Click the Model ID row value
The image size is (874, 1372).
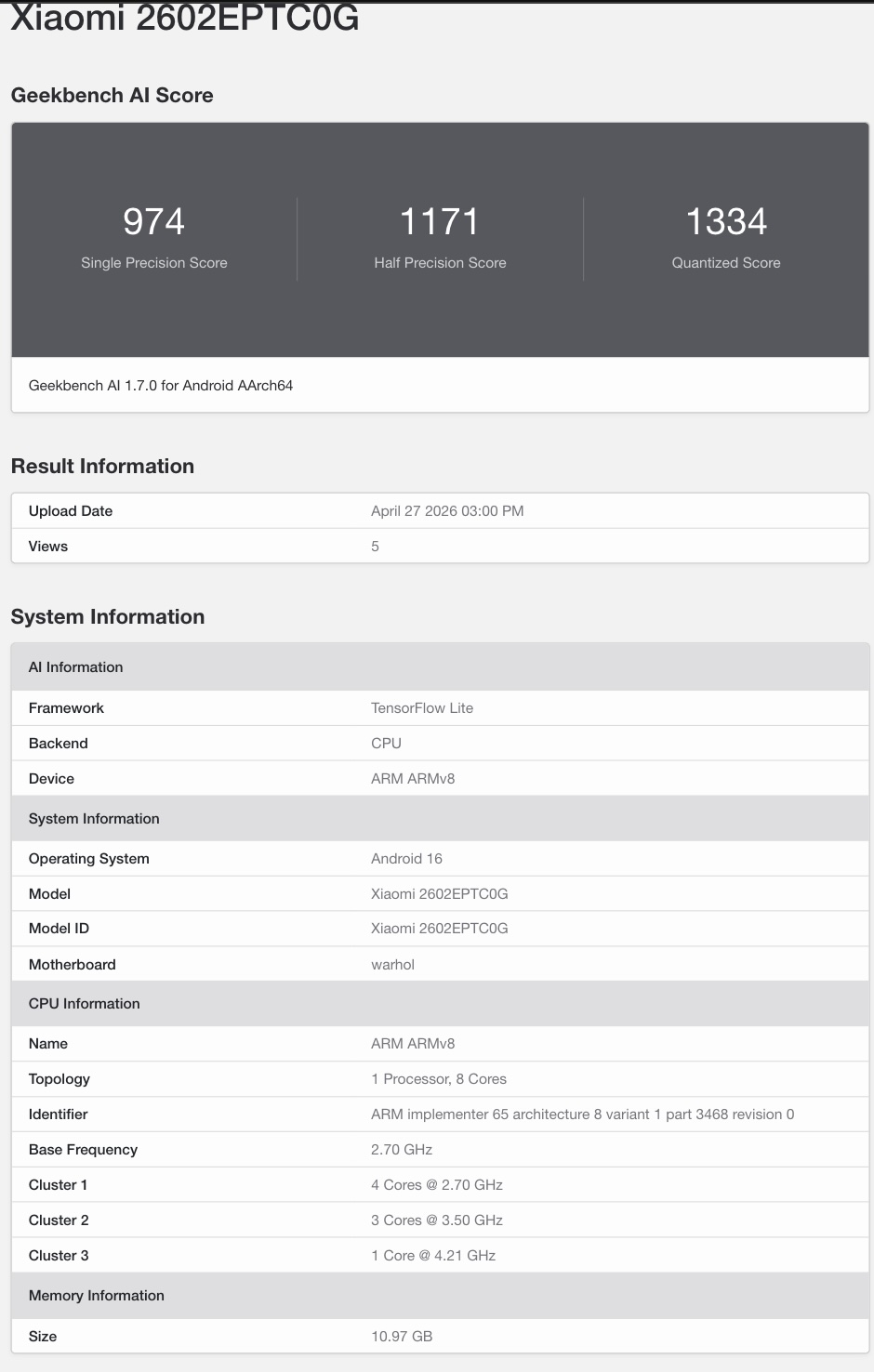[x=439, y=929]
